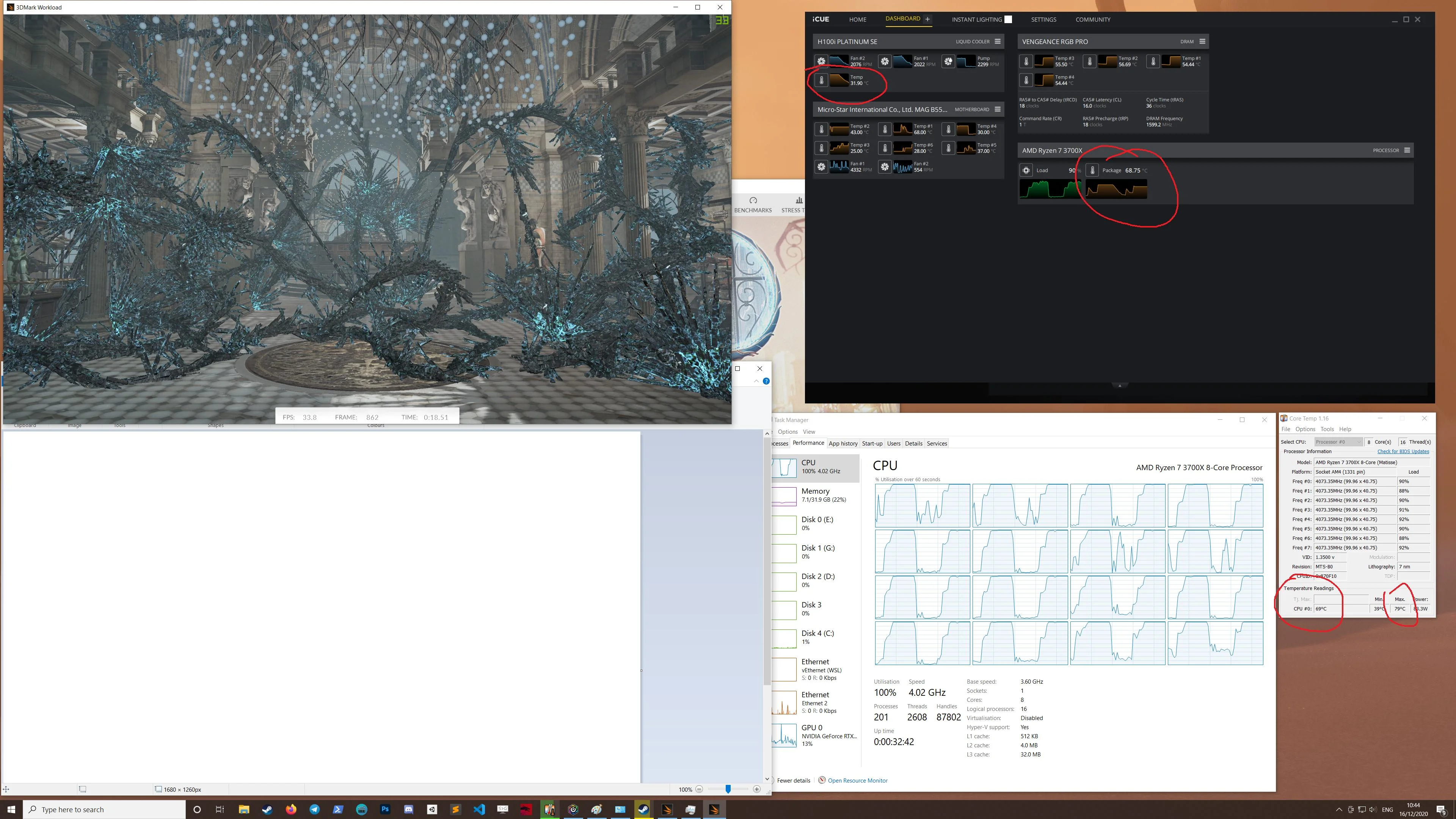Click the Windows search box
1456x819 pixels.
point(105,810)
